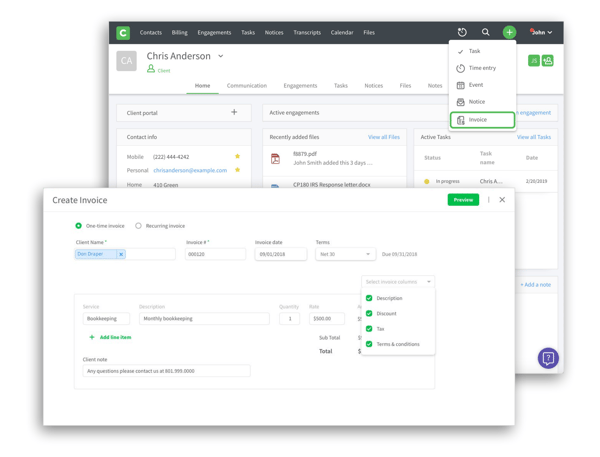Select Notice from the quick-add menu

482,101
